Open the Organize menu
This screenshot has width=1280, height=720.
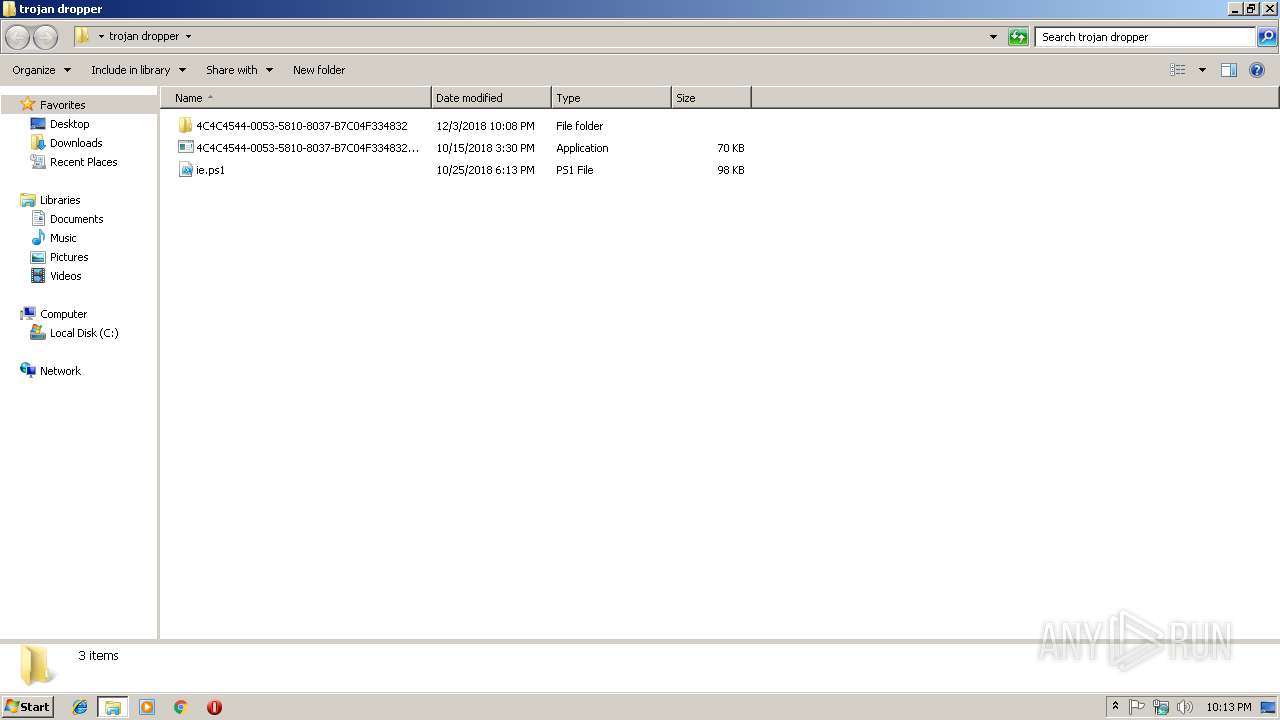point(41,70)
